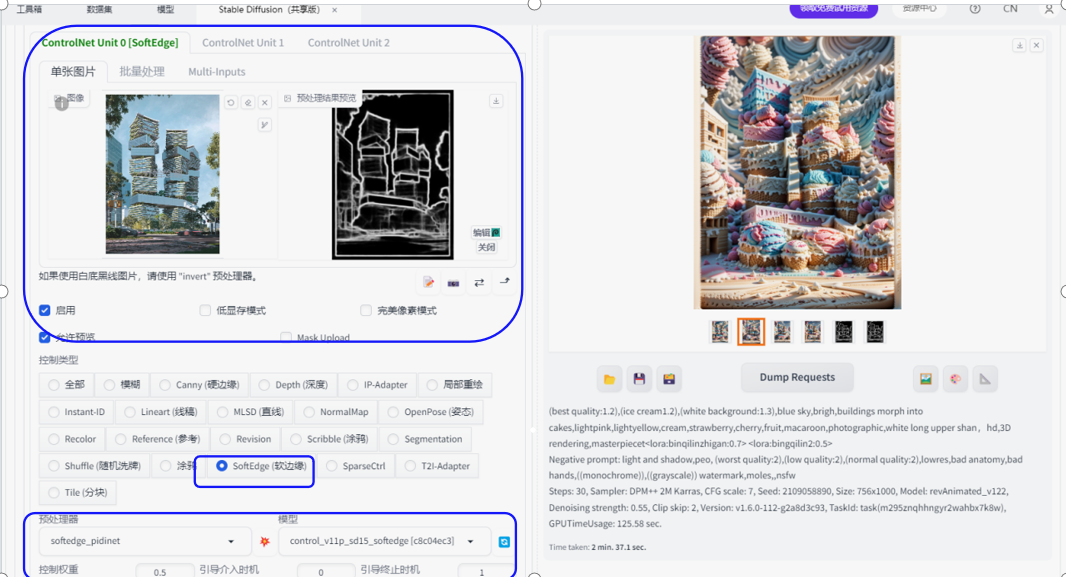Click the upward arrow send-dimensions icon

point(504,281)
